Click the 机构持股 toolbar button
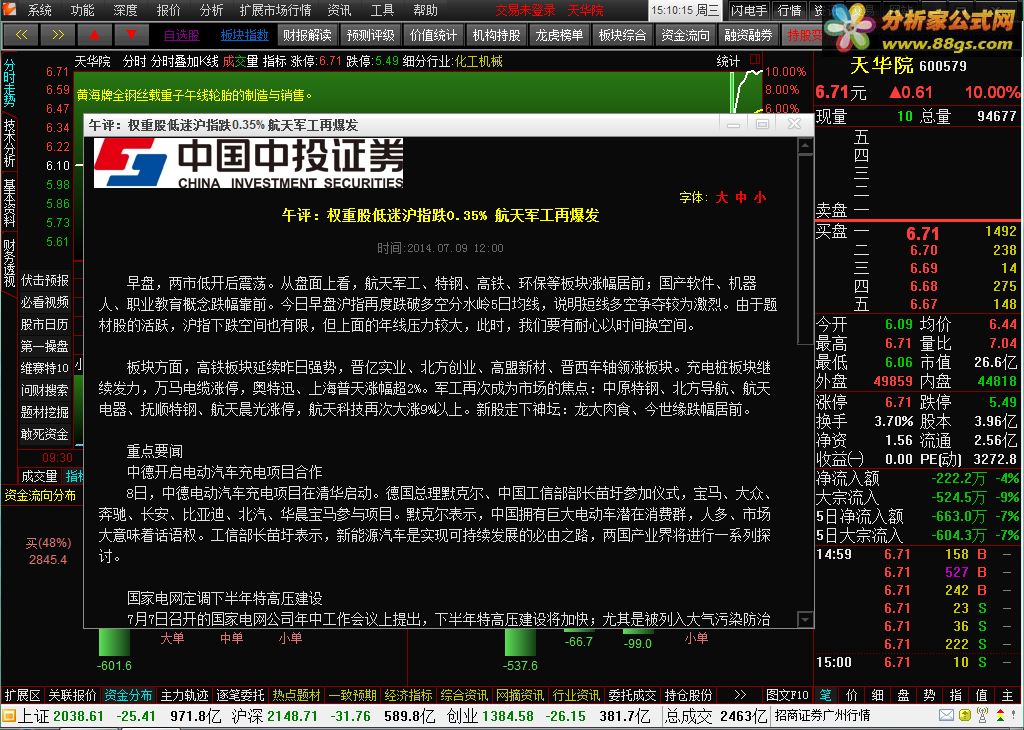This screenshot has width=1024, height=730. pyautogui.click(x=496, y=35)
